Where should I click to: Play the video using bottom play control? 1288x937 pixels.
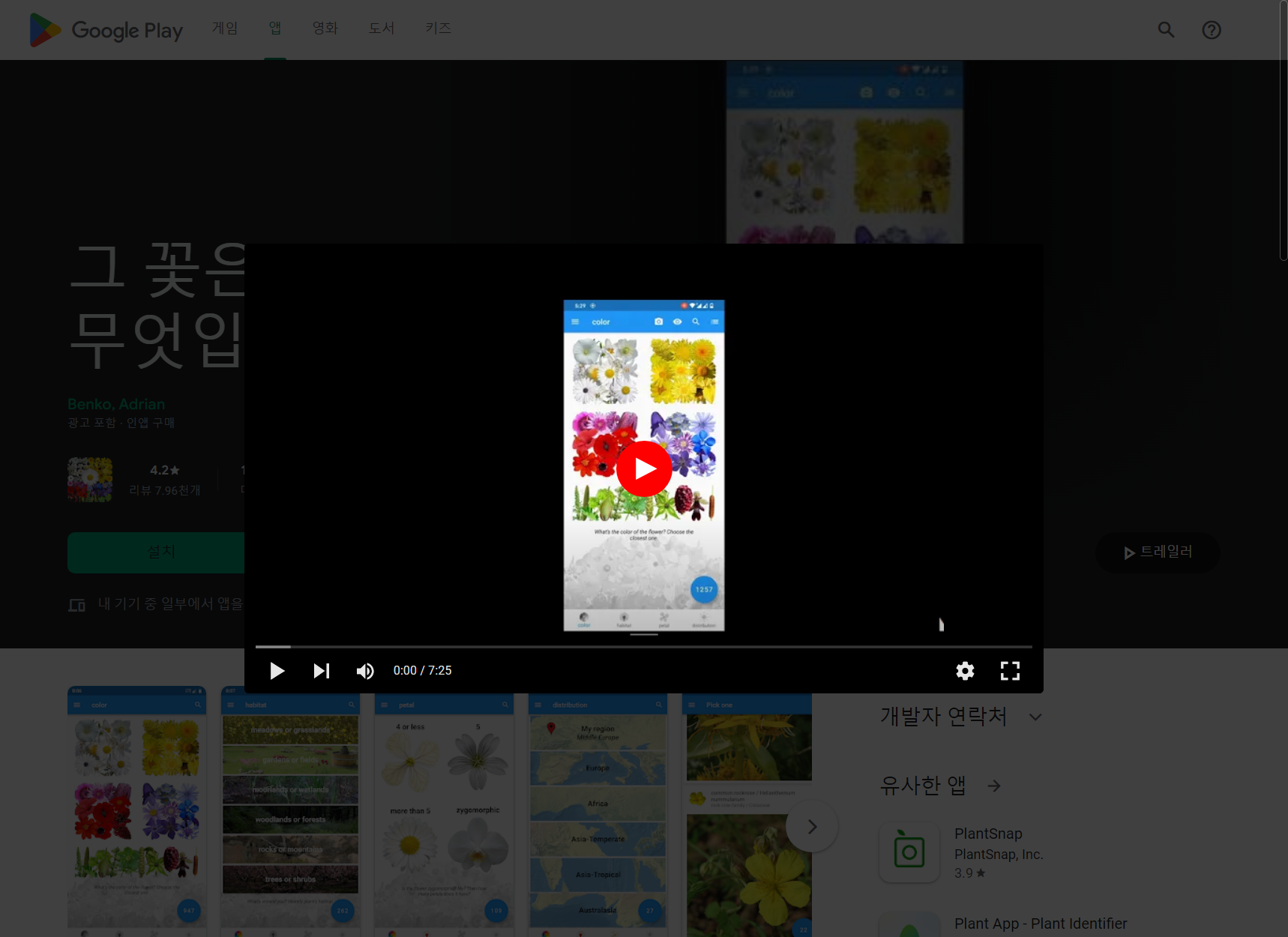[277, 671]
